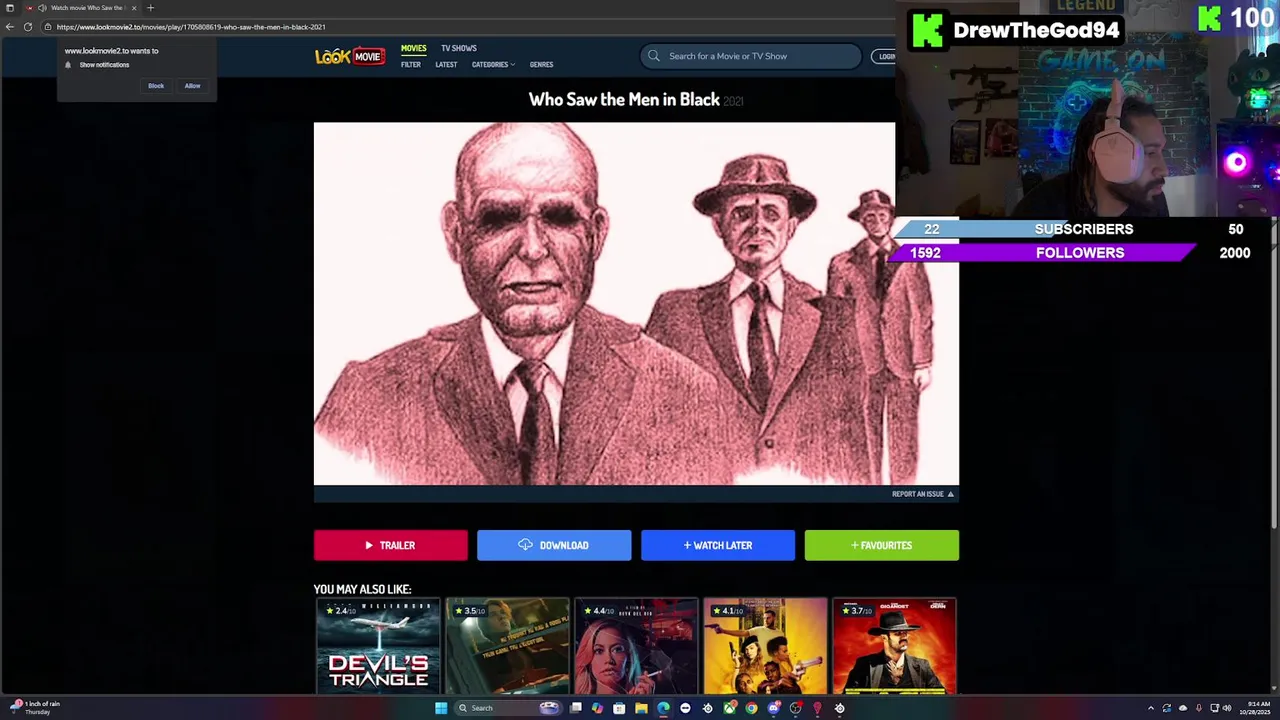The height and width of the screenshot is (720, 1280).
Task: Open the Genres menu item
Action: (x=541, y=65)
